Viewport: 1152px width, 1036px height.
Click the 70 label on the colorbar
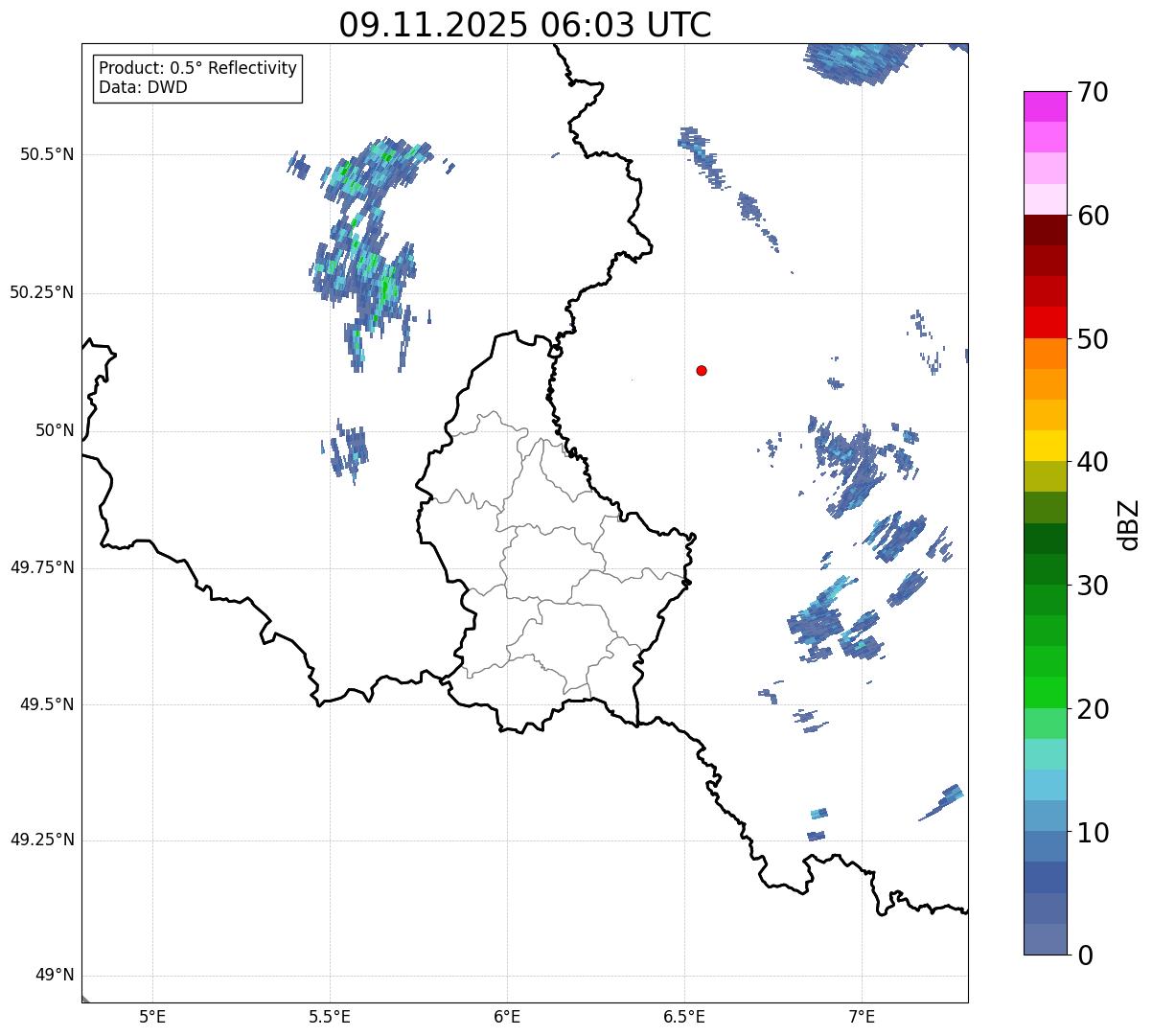[x=1093, y=92]
